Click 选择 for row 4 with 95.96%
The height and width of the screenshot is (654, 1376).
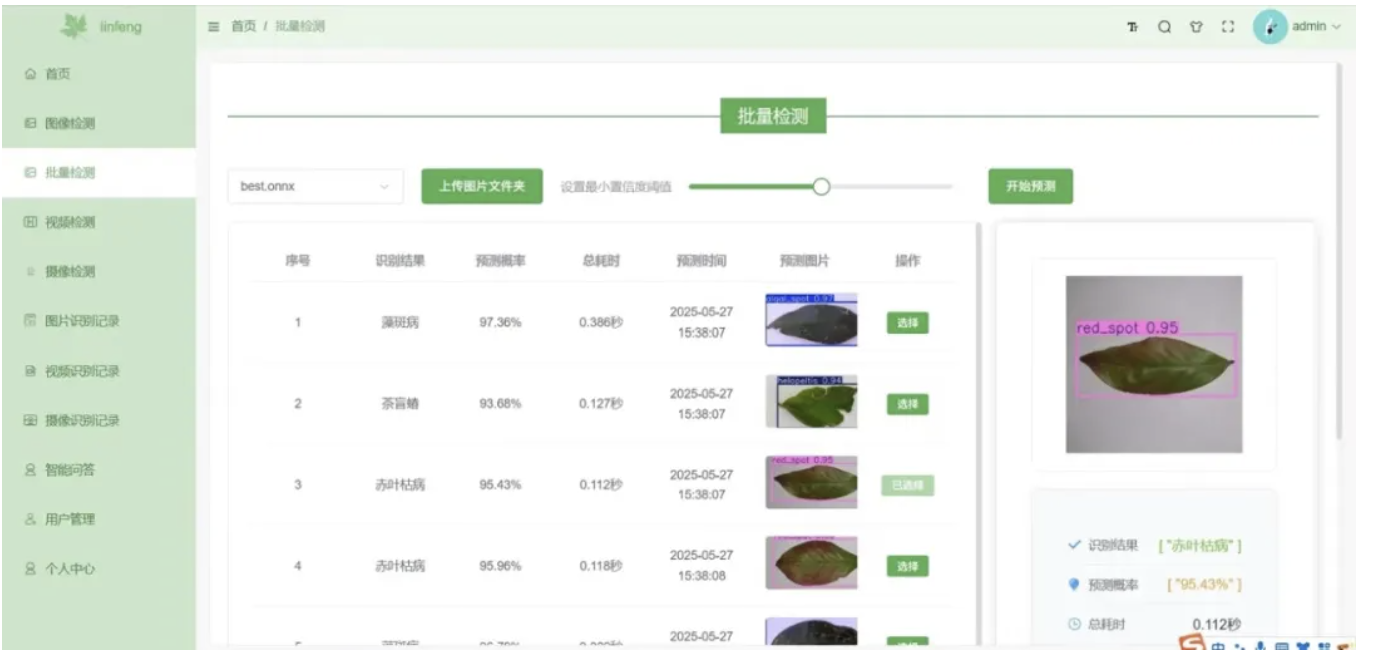point(907,566)
